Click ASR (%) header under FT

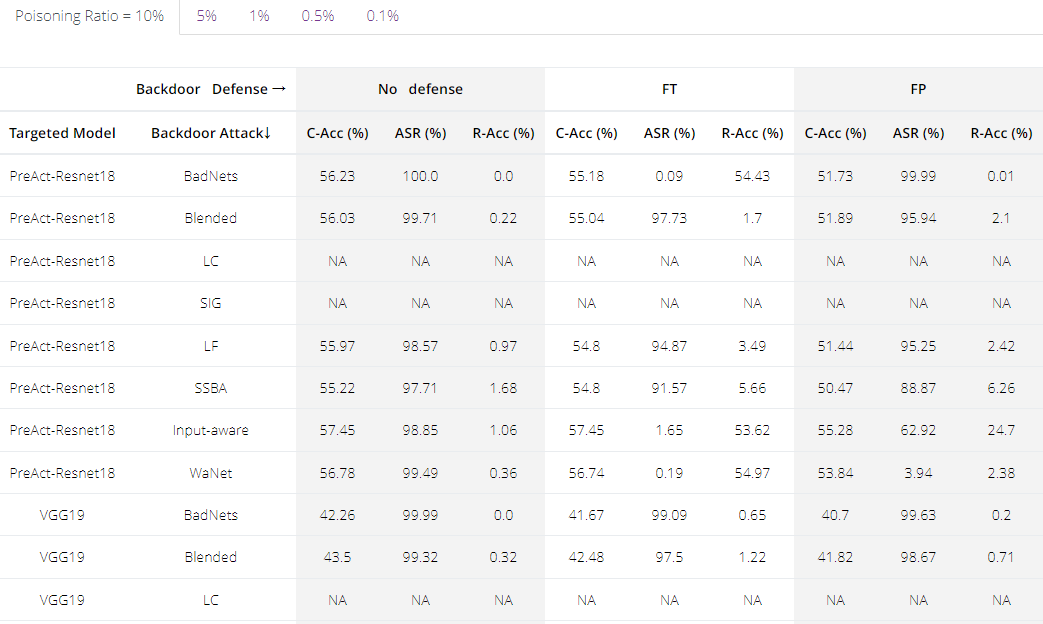coord(669,133)
